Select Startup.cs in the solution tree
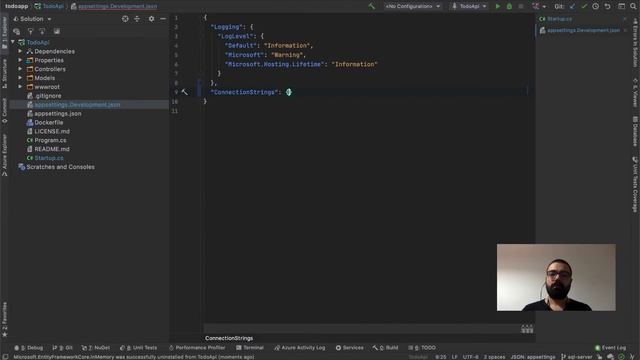Image resolution: width=640 pixels, height=360 pixels. point(49,158)
